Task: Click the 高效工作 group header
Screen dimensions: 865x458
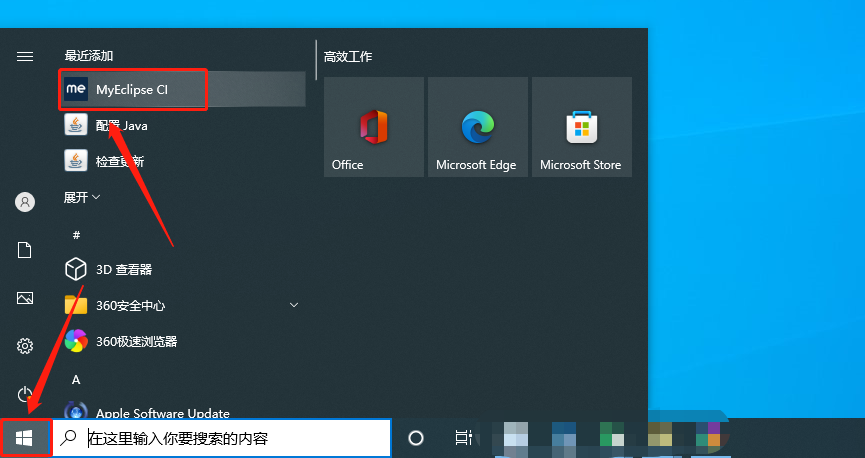Action: (348, 56)
